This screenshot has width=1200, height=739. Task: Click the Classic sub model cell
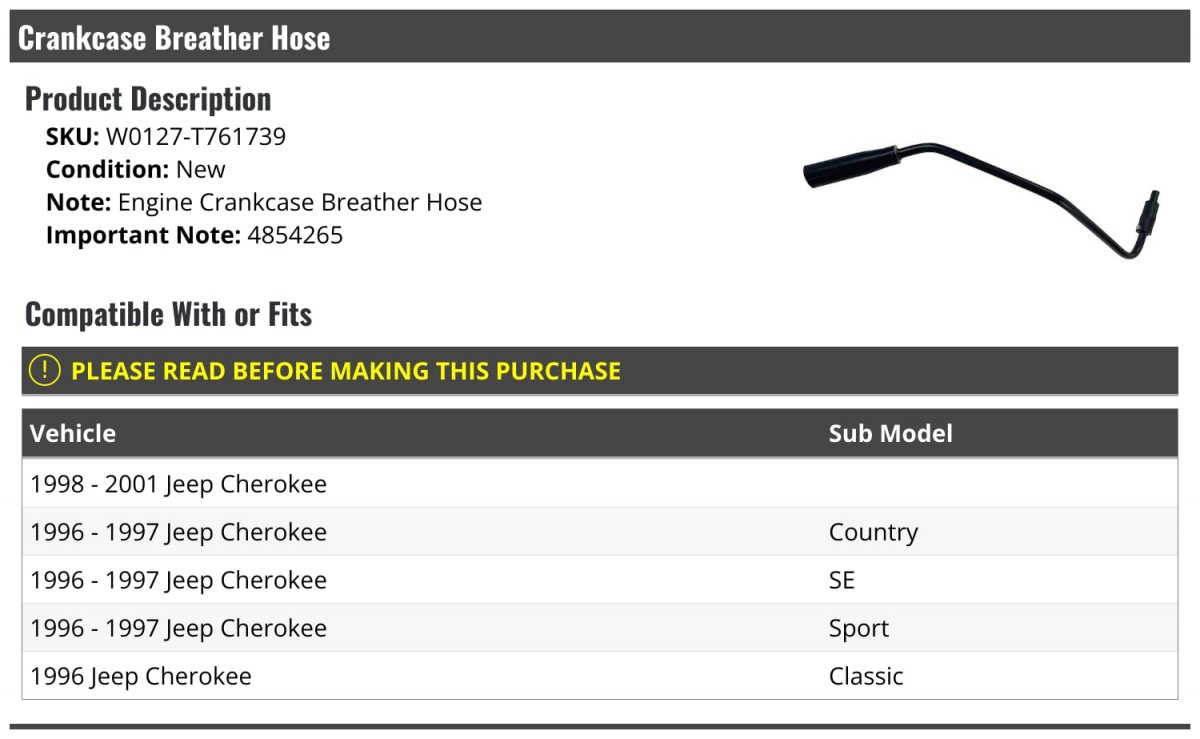click(866, 676)
